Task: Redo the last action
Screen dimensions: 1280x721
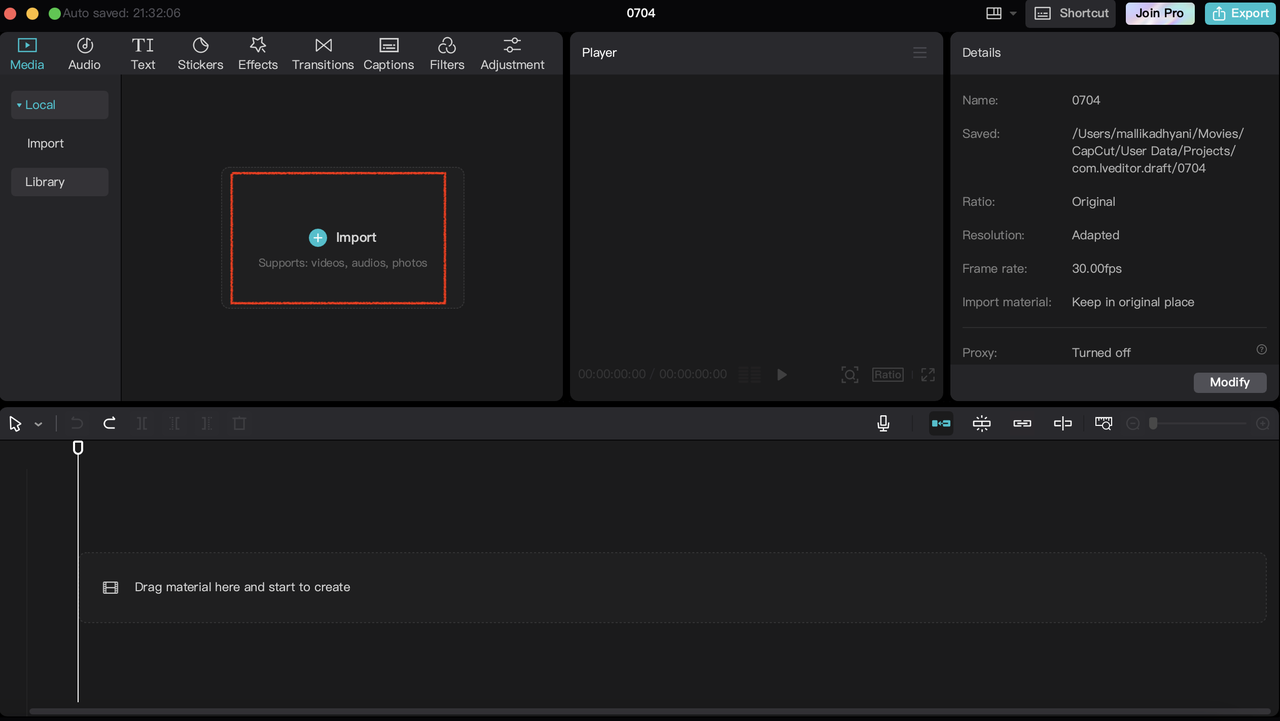Action: 109,423
